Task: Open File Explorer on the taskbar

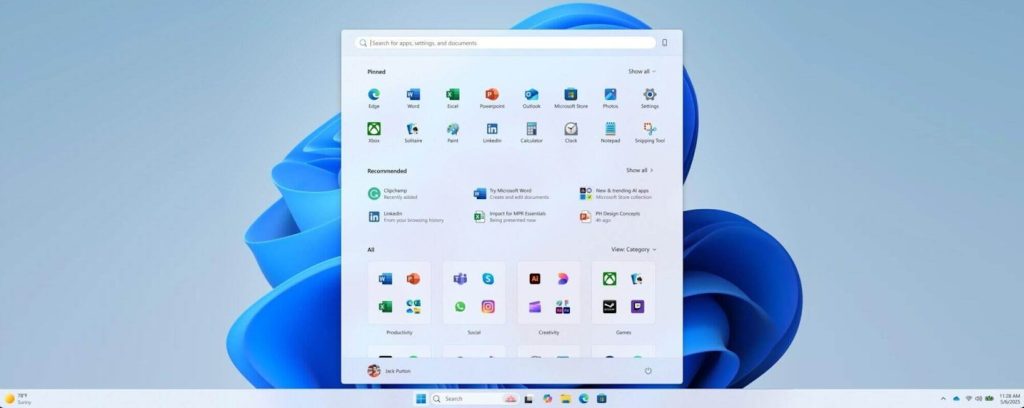Action: (x=566, y=398)
